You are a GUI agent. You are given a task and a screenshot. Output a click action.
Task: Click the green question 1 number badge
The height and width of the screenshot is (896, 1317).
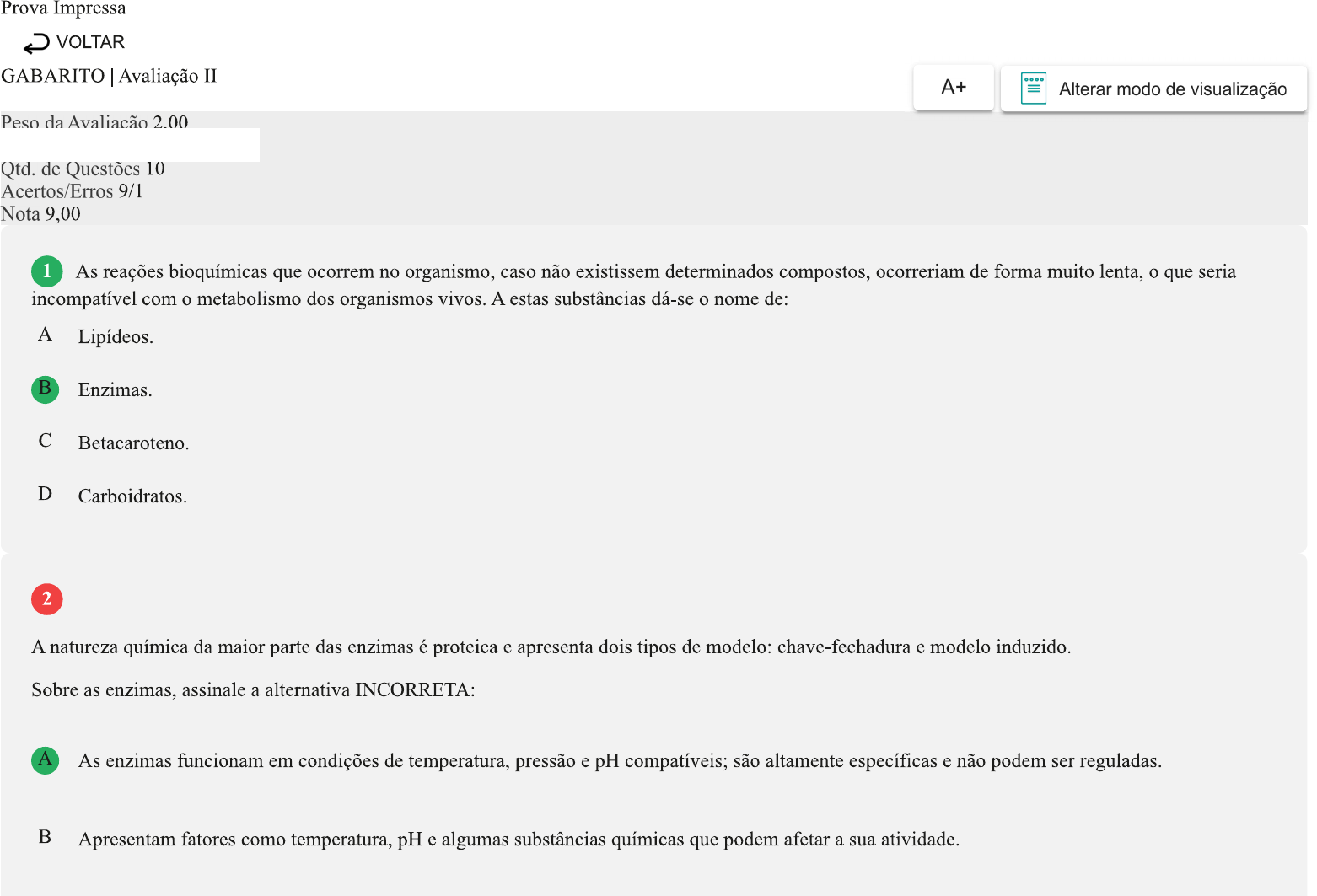pos(46,271)
